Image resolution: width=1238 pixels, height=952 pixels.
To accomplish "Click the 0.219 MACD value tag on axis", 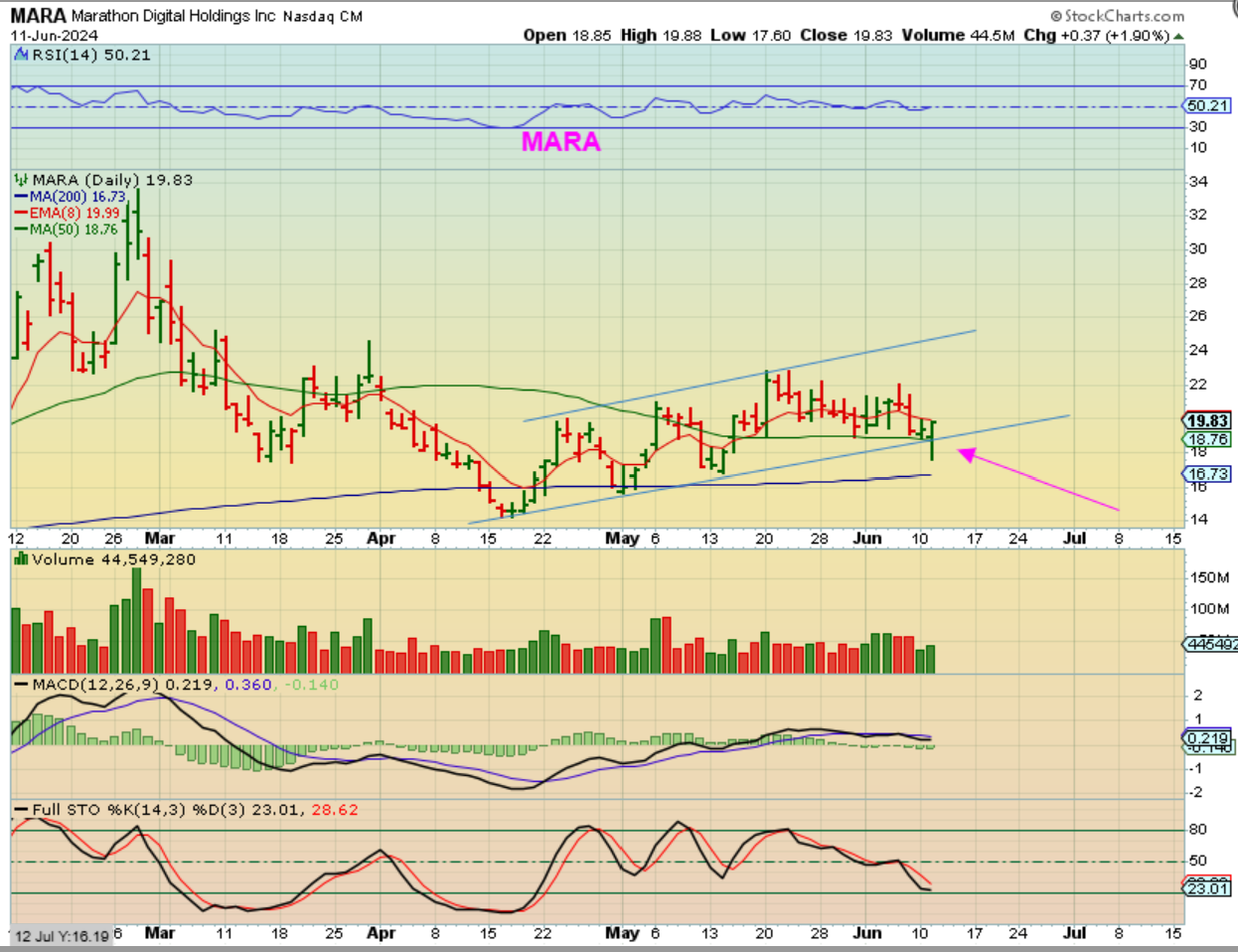I will [x=1208, y=738].
